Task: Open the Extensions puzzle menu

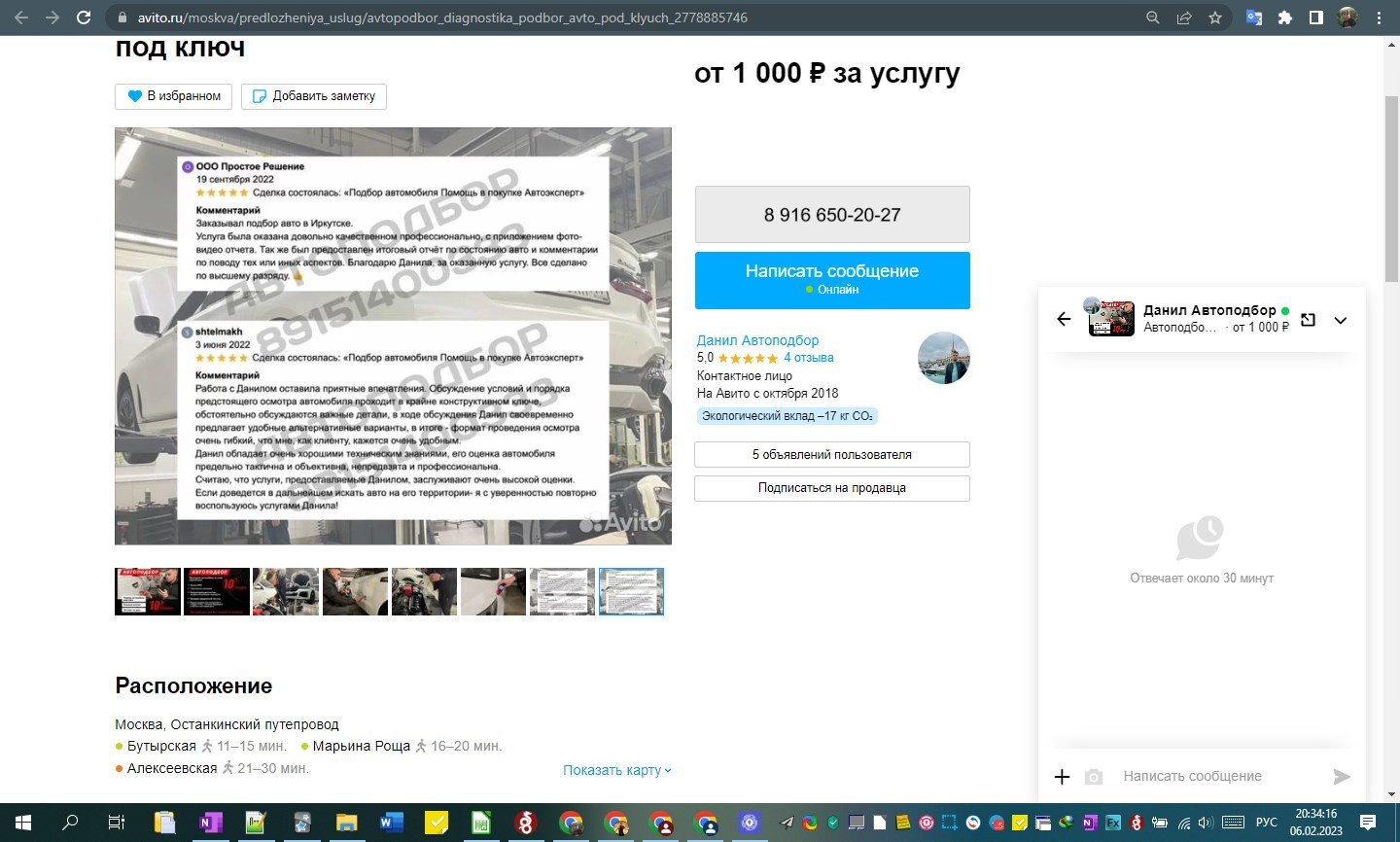Action: [x=1285, y=18]
